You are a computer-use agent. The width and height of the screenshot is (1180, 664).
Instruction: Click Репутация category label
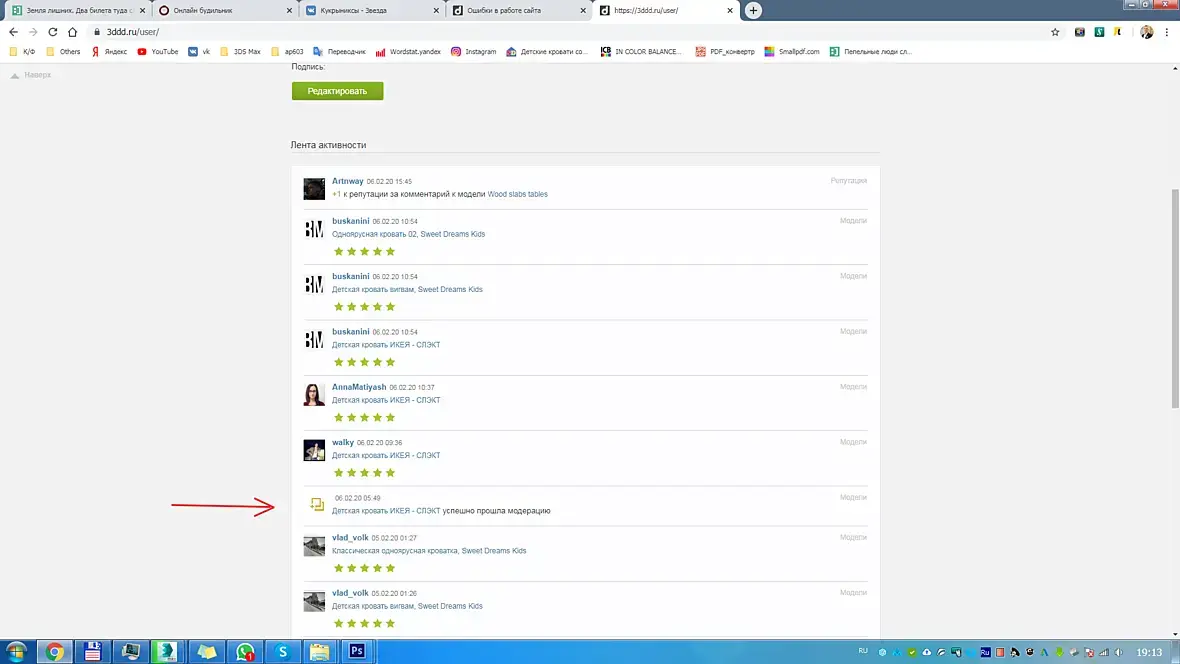pos(849,181)
